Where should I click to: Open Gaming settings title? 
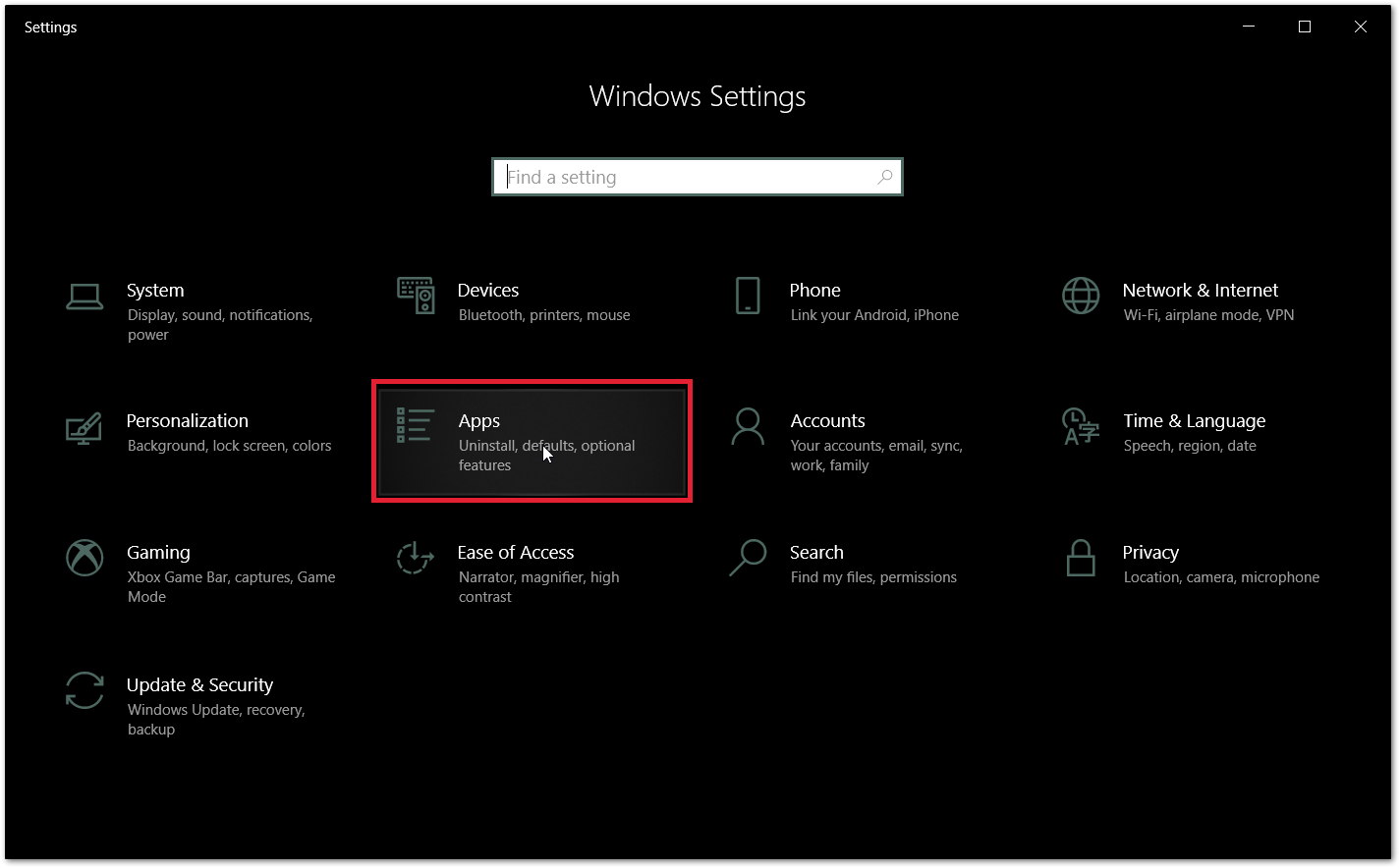tap(158, 553)
